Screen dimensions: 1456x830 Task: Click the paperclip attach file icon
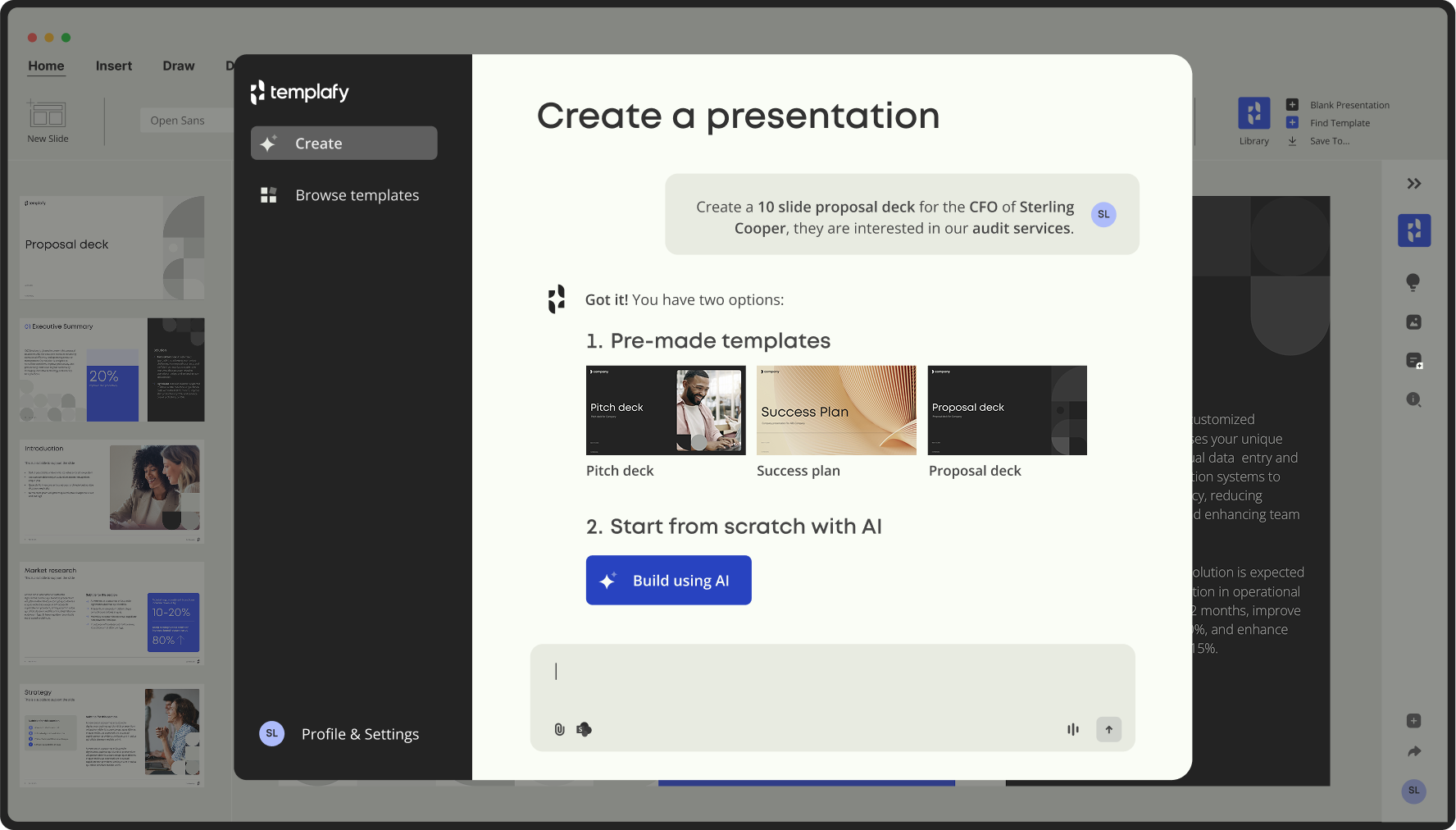click(x=559, y=729)
